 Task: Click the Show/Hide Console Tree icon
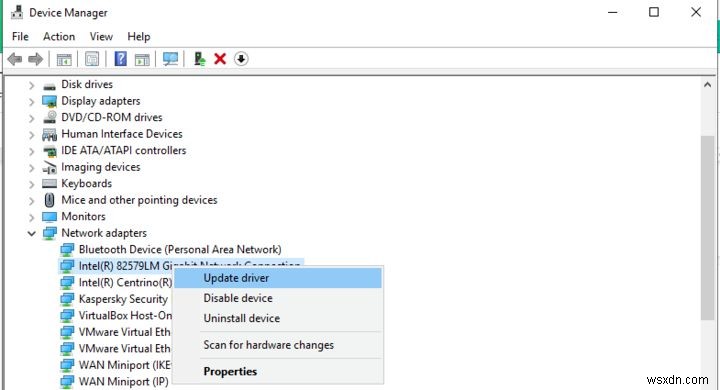click(x=64, y=59)
